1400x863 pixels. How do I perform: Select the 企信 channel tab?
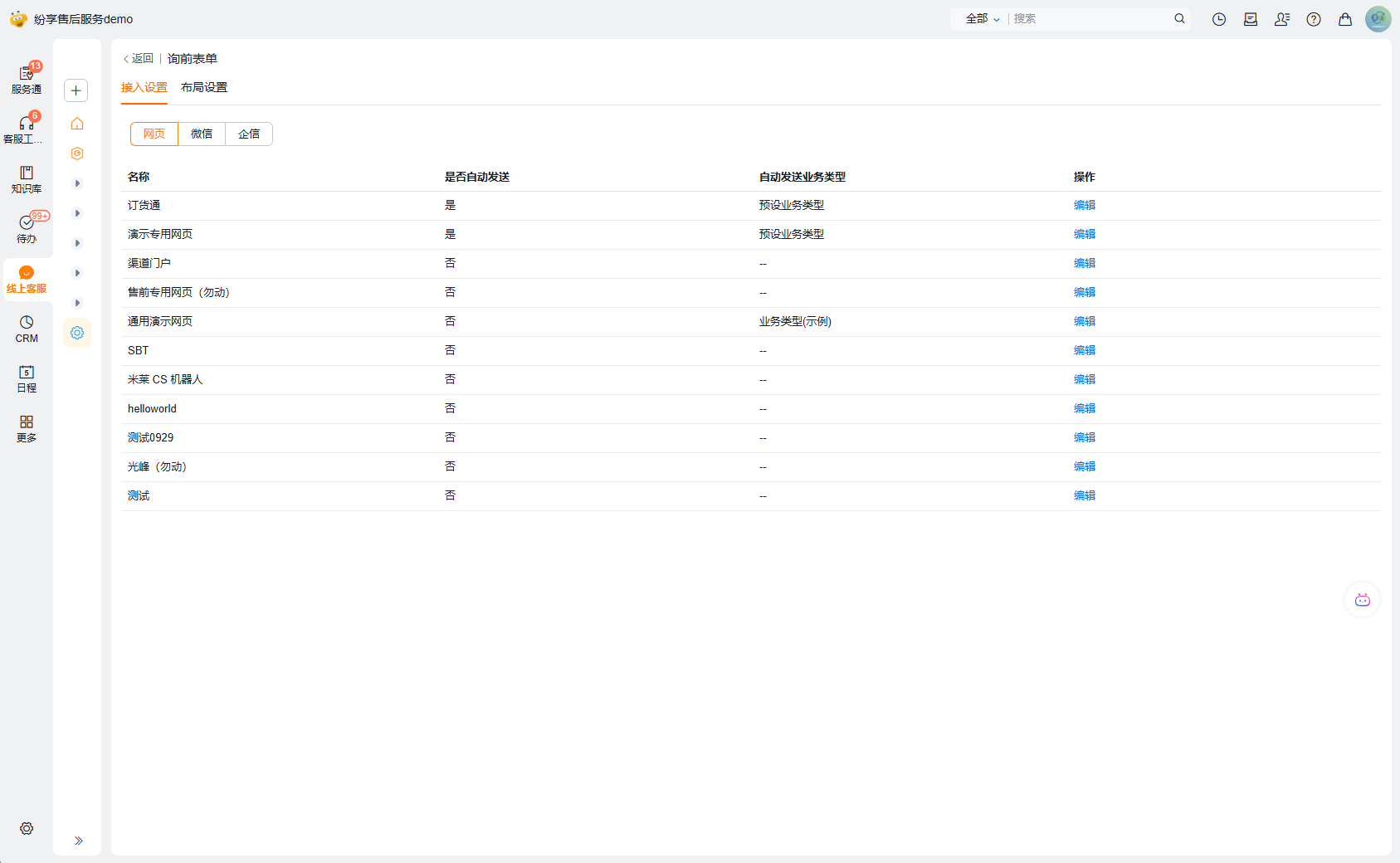click(x=249, y=134)
